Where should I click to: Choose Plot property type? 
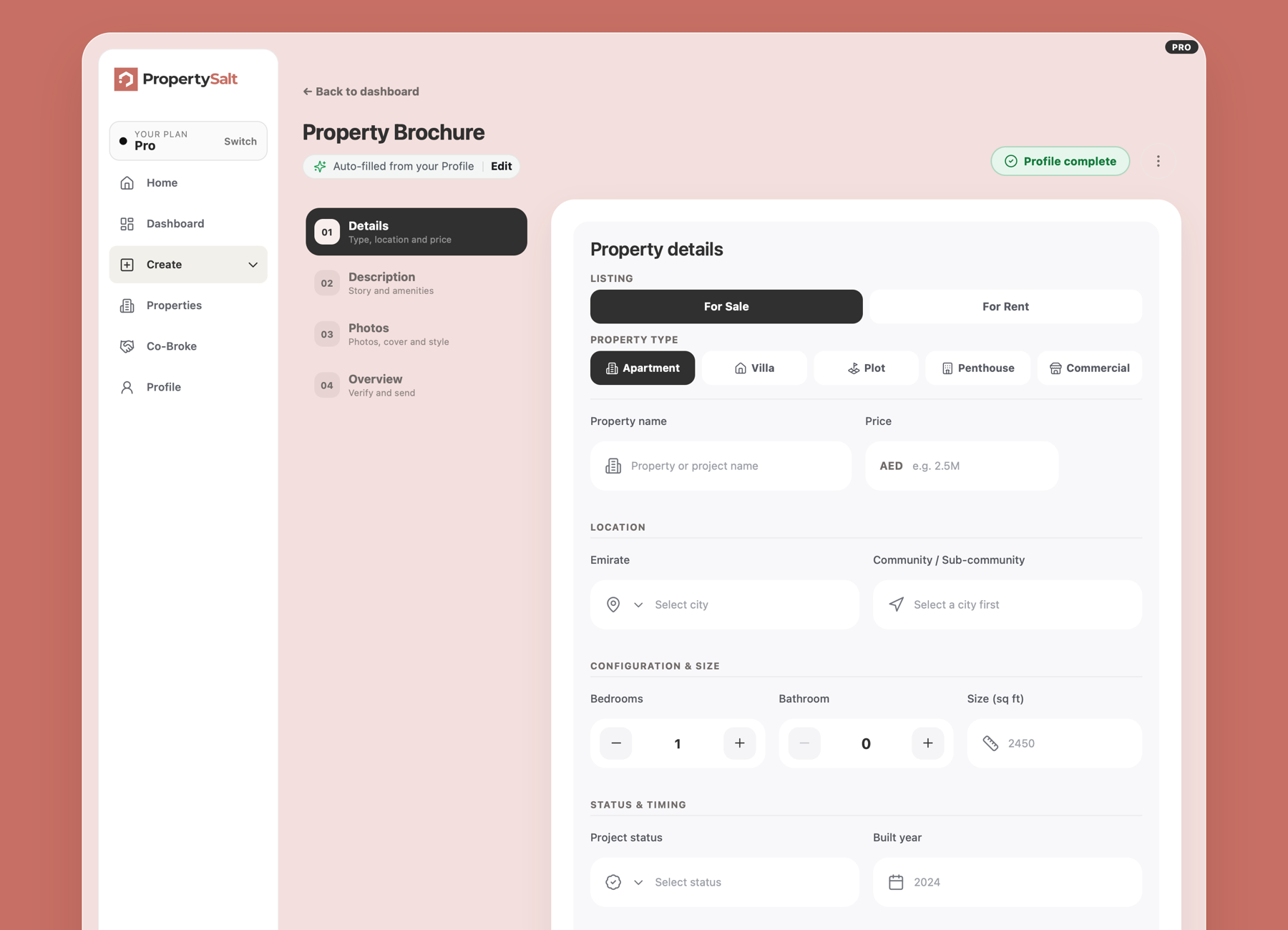tap(866, 368)
